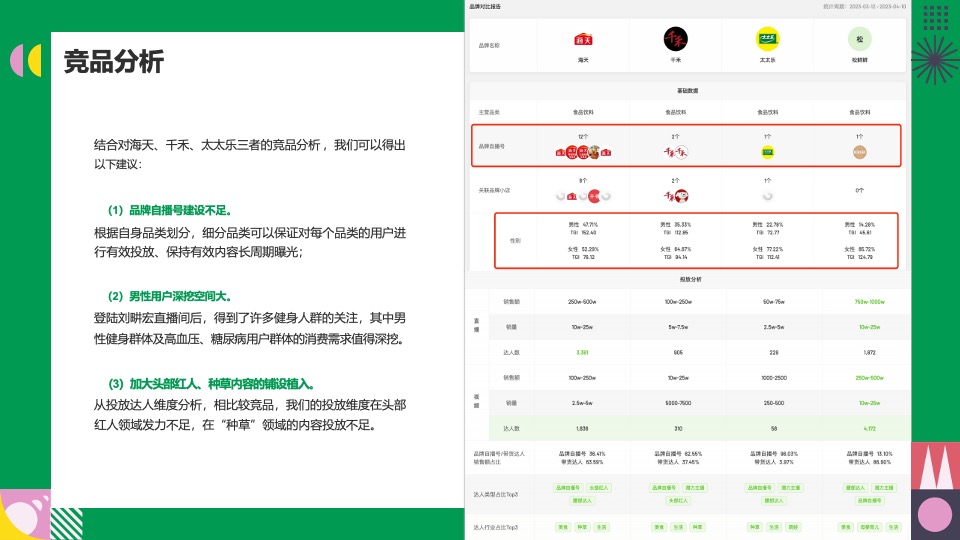
Task: Click 海天's 9个 linked shop count
Action: click(583, 181)
